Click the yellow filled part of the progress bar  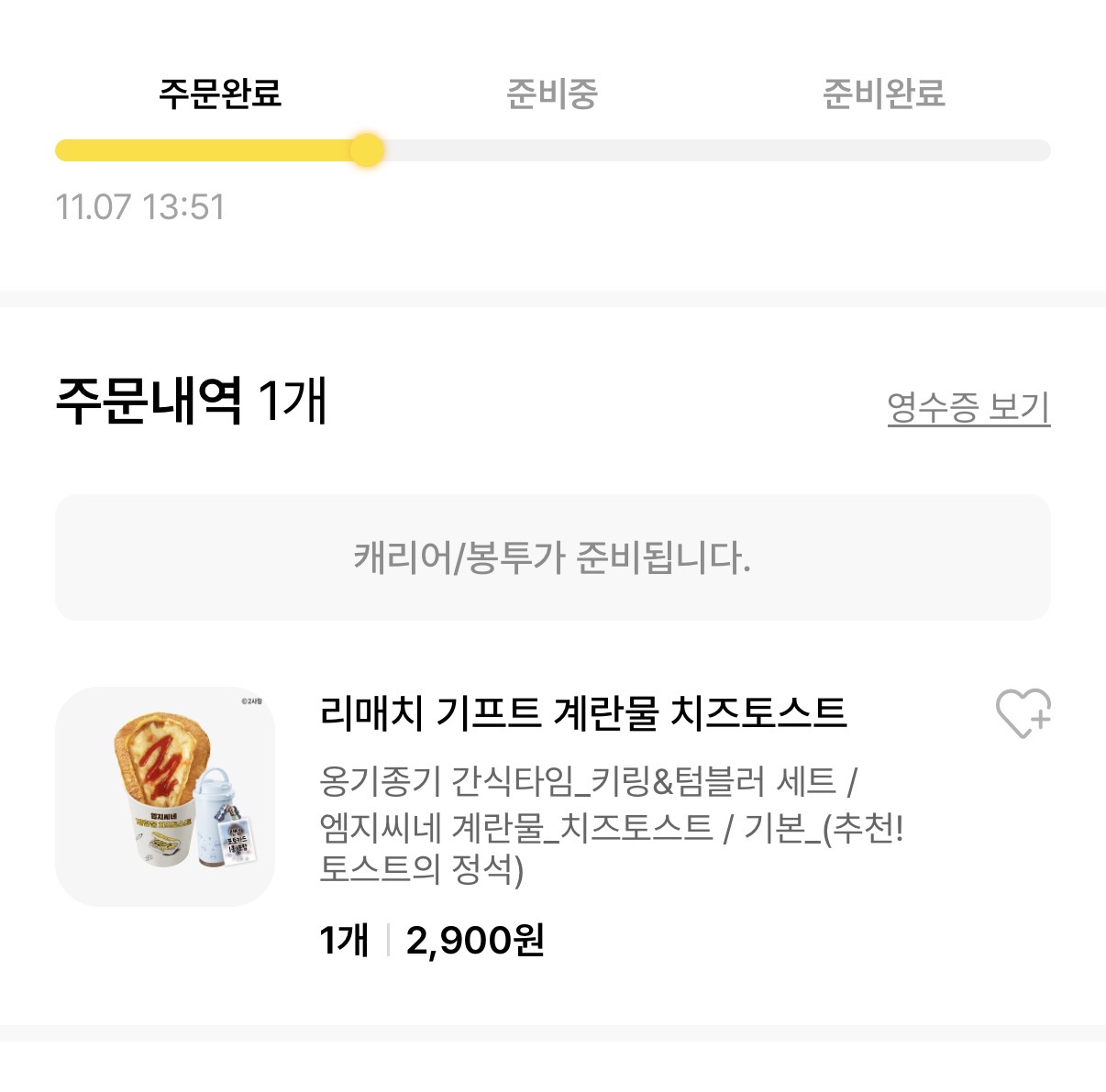(x=202, y=150)
